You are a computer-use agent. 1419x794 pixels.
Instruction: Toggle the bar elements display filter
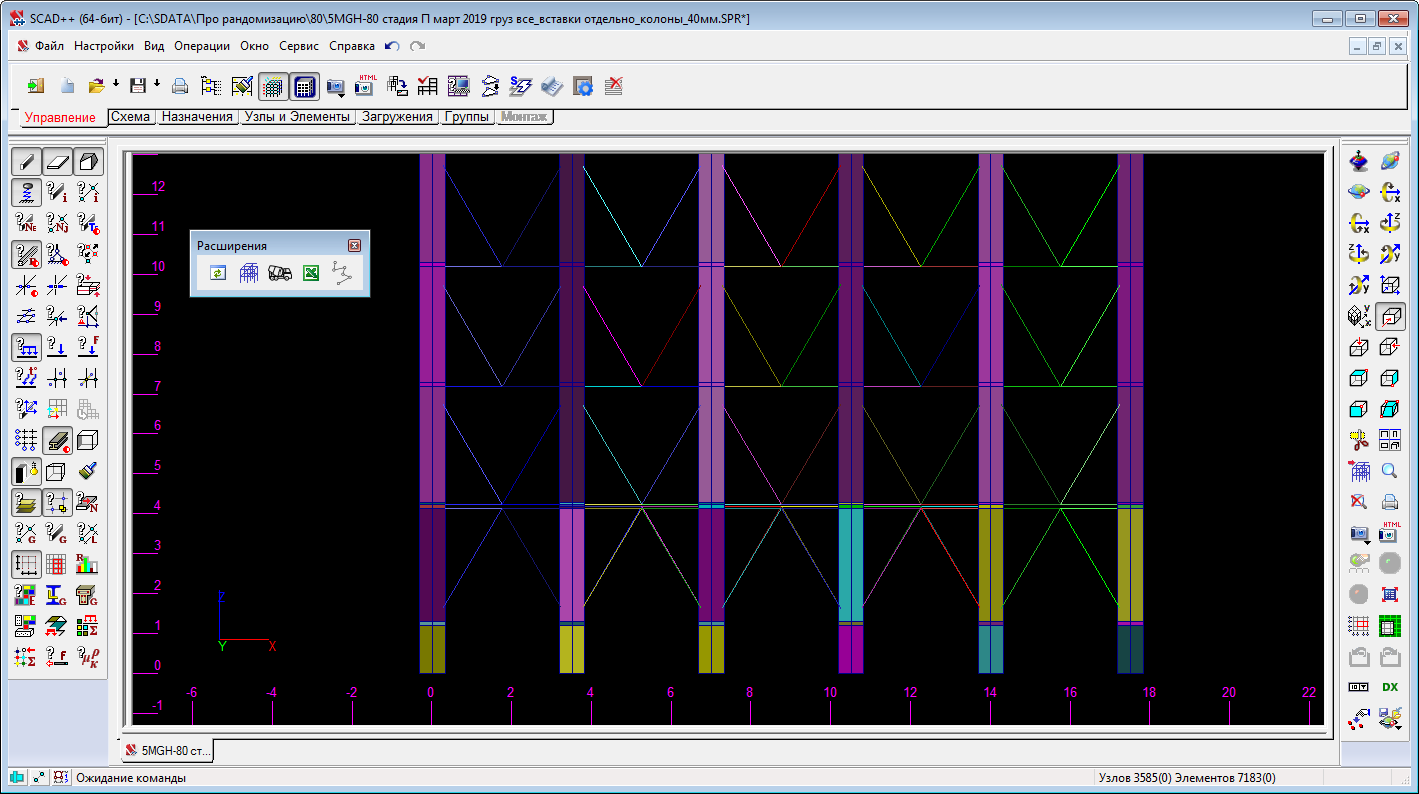[x=27, y=161]
